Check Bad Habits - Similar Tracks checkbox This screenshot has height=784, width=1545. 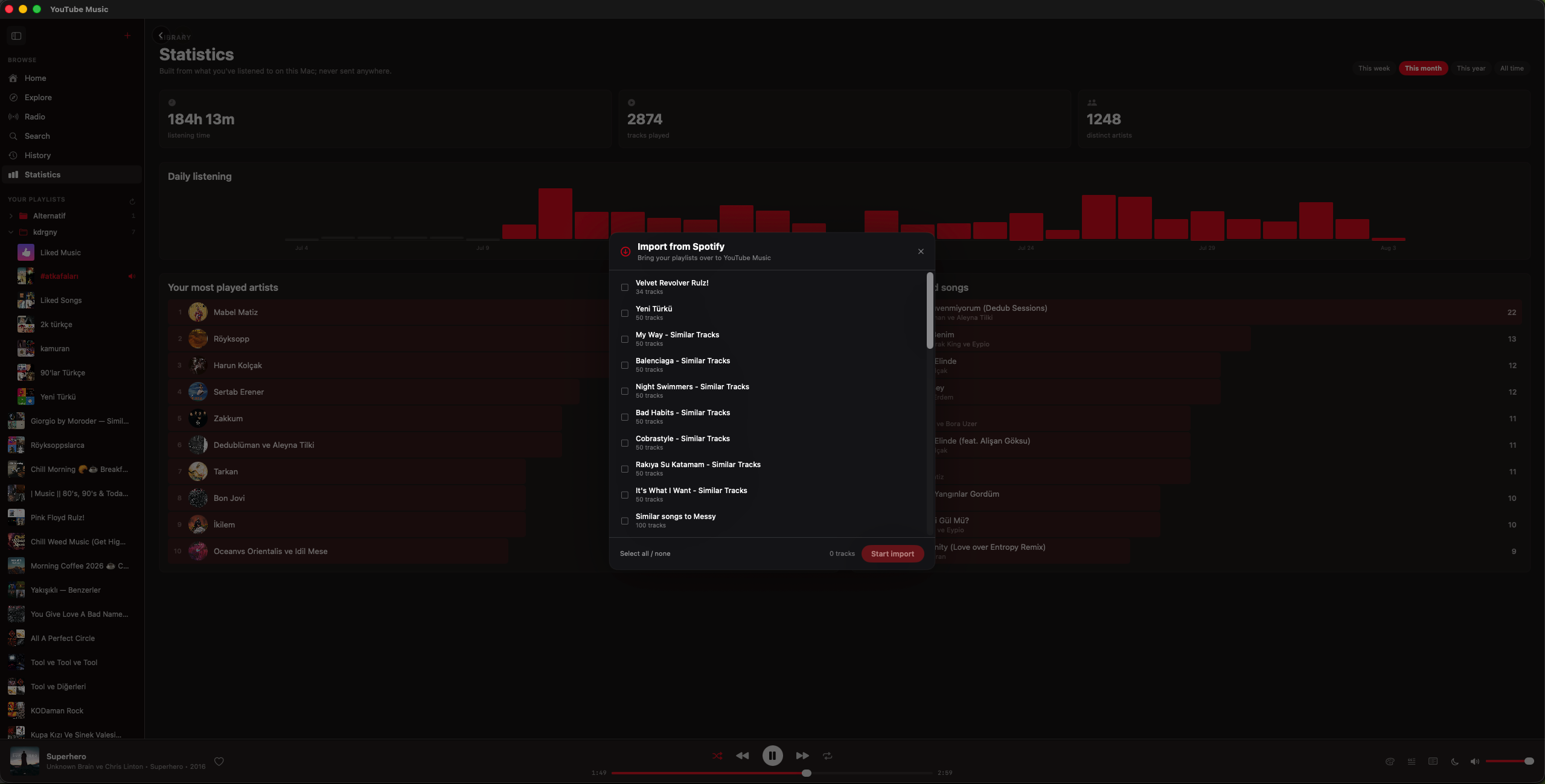(625, 417)
